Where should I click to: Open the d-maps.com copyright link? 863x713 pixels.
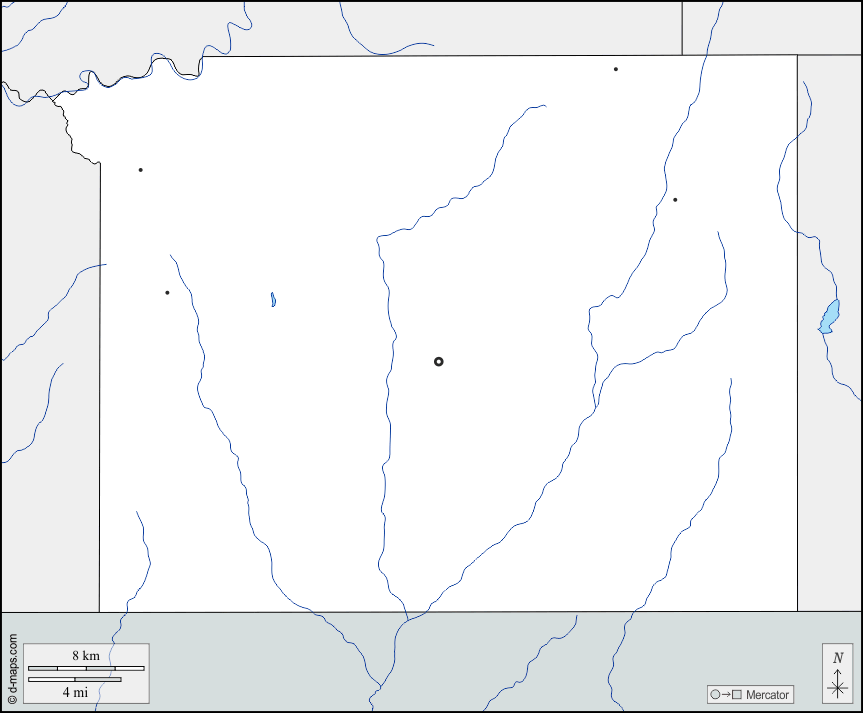(x=12, y=669)
